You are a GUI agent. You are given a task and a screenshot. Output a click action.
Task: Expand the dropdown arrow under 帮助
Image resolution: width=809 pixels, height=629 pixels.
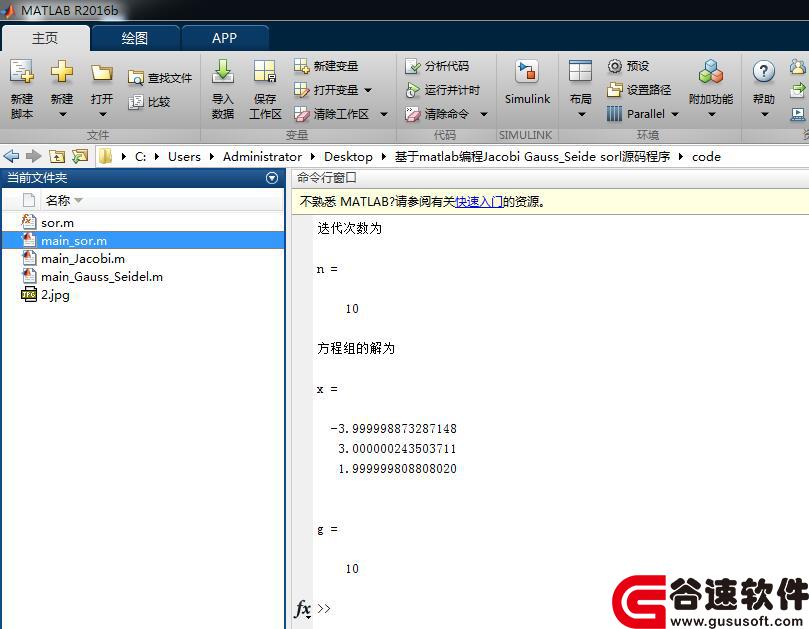click(765, 114)
